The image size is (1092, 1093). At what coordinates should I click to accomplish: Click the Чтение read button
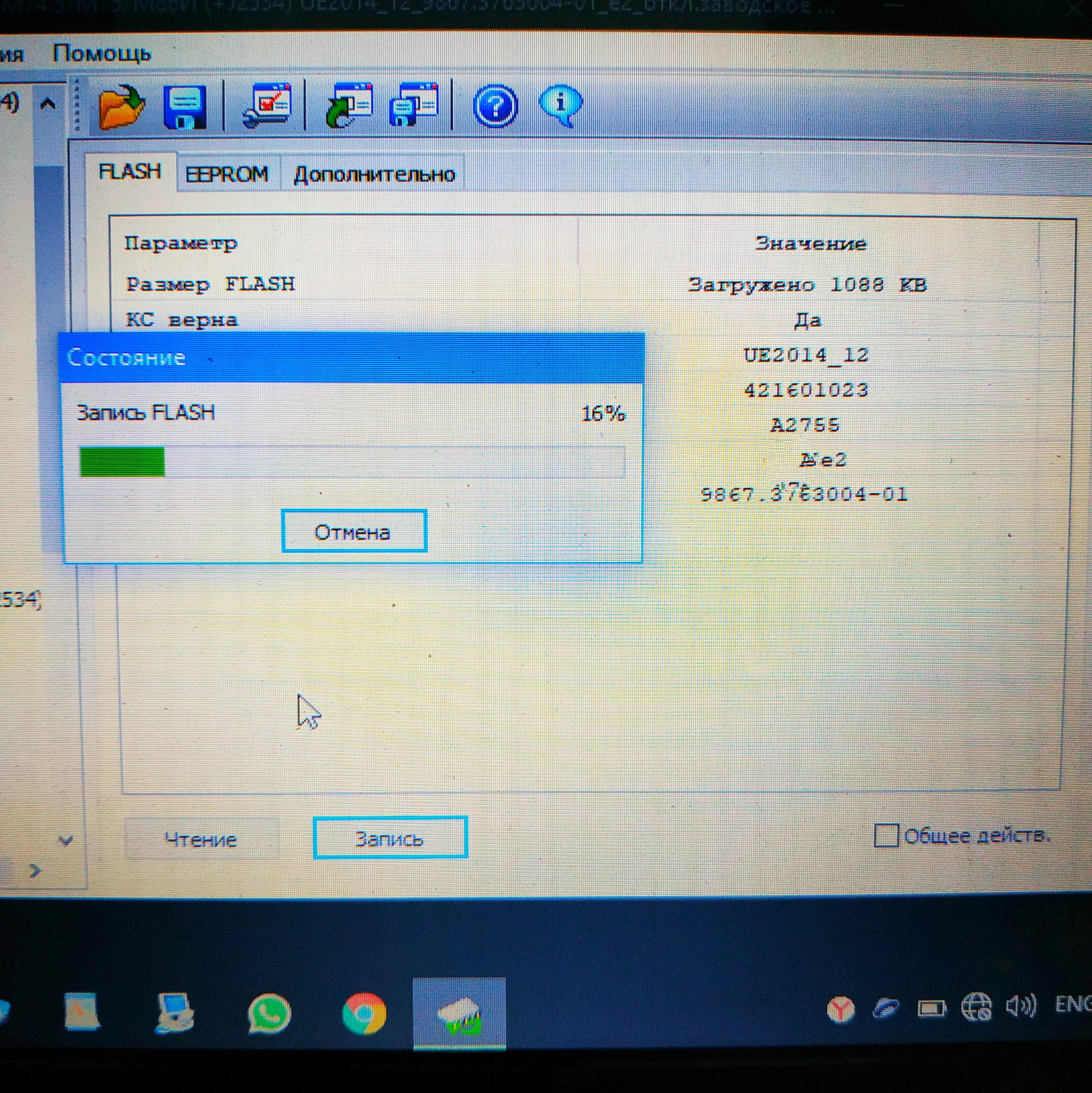click(x=201, y=838)
